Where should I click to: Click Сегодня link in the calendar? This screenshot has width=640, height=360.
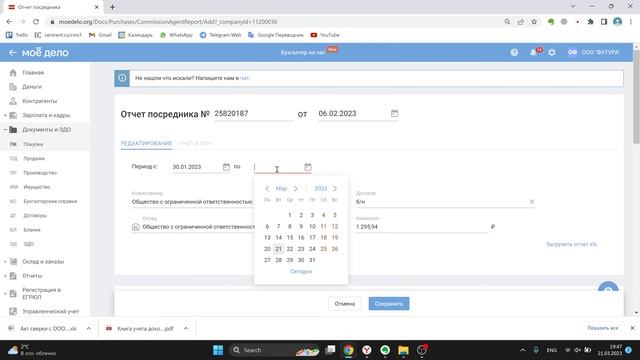[x=301, y=271]
